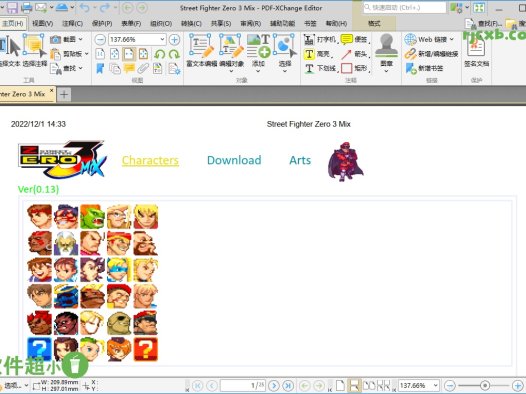Click the Undo arrow icon
The width and height of the screenshot is (526, 394).
tap(85, 7)
